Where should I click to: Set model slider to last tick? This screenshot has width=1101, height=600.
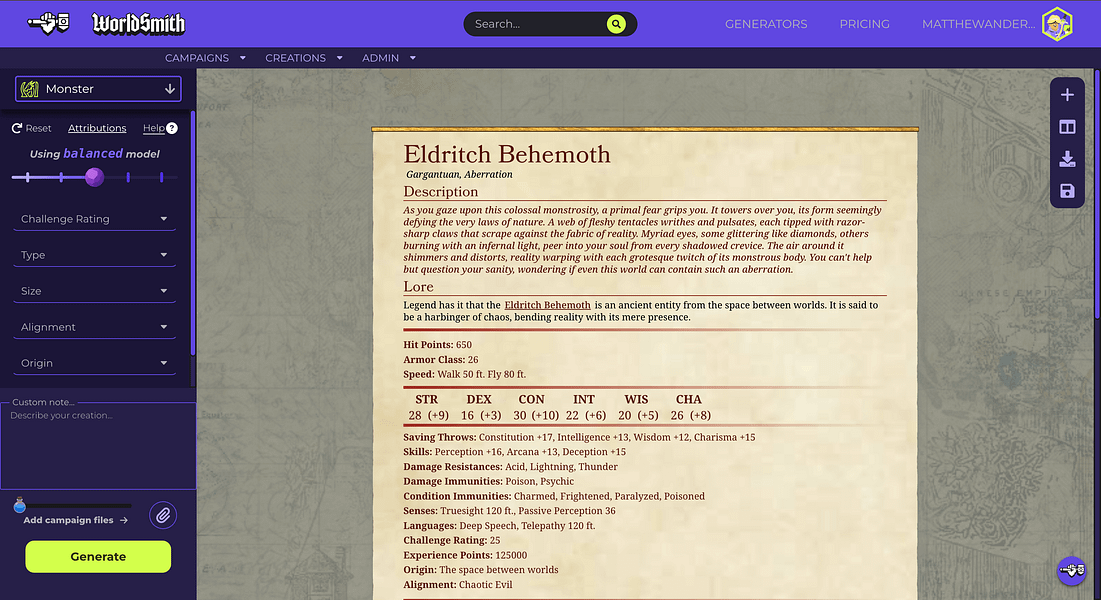[161, 177]
